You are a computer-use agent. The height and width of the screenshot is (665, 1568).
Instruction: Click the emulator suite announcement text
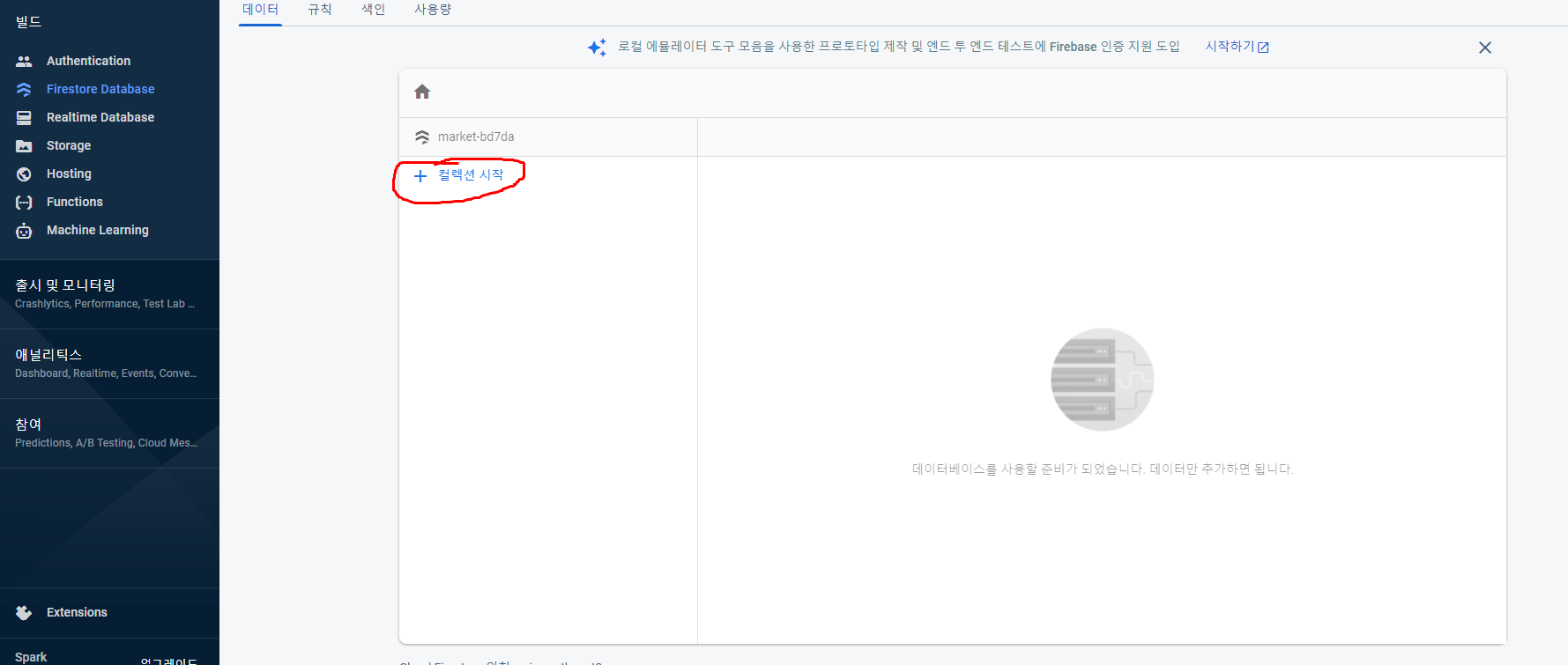coord(899,47)
